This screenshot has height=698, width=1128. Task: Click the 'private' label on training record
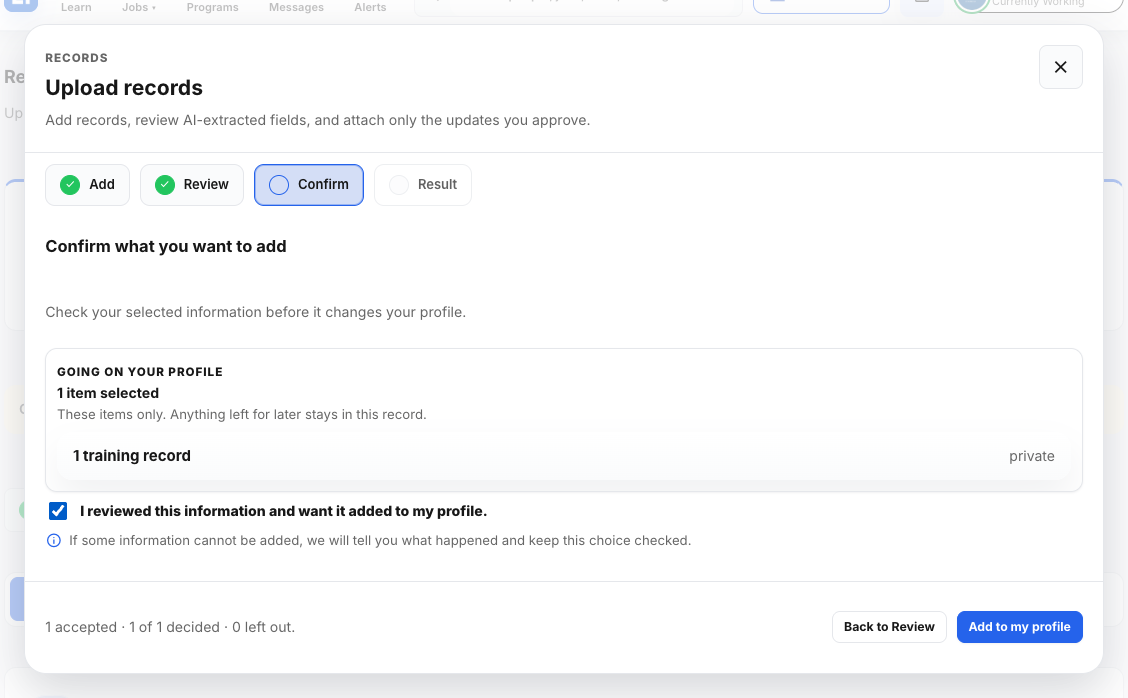point(1032,456)
